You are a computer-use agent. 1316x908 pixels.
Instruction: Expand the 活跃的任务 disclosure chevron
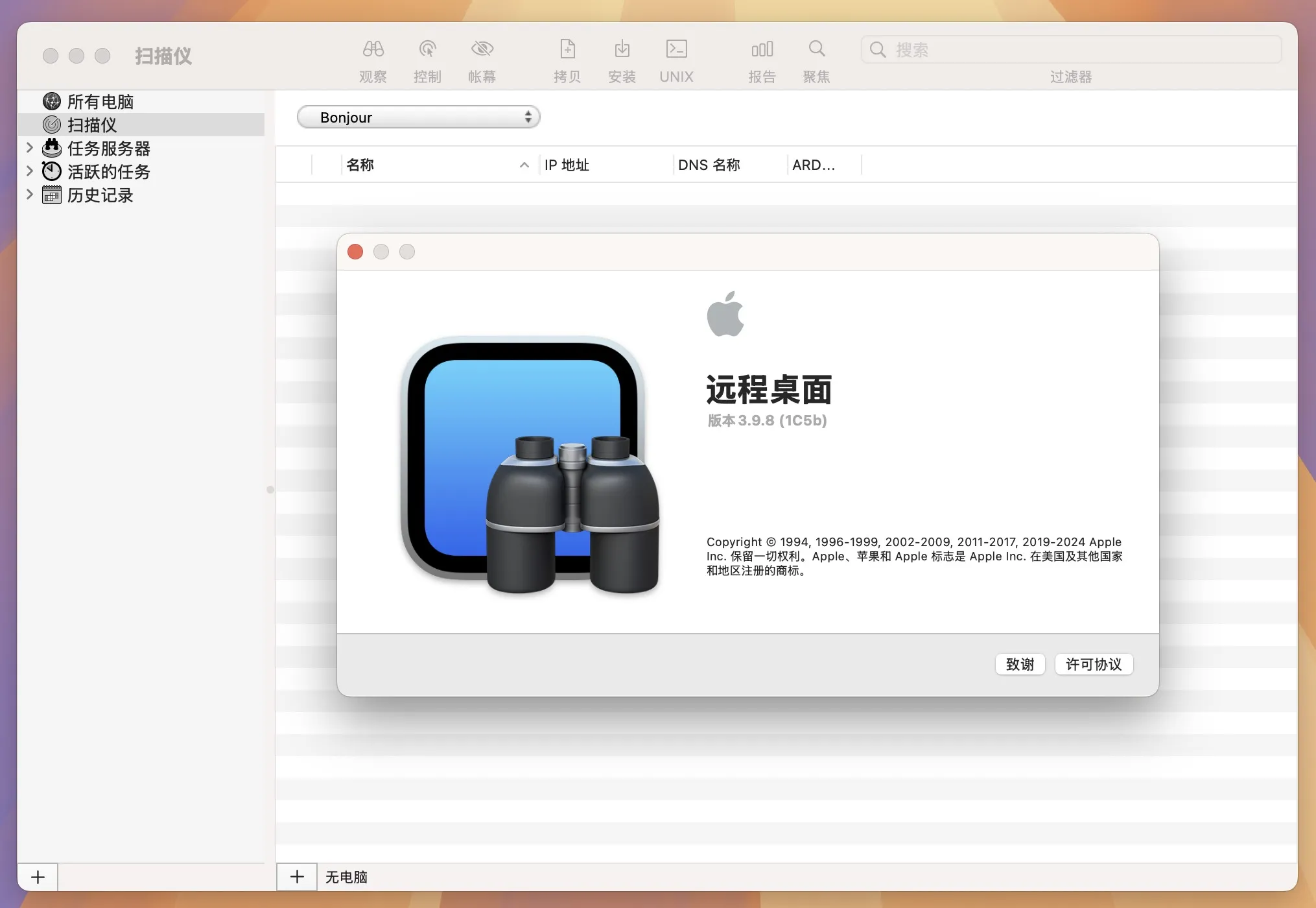pyautogui.click(x=29, y=171)
